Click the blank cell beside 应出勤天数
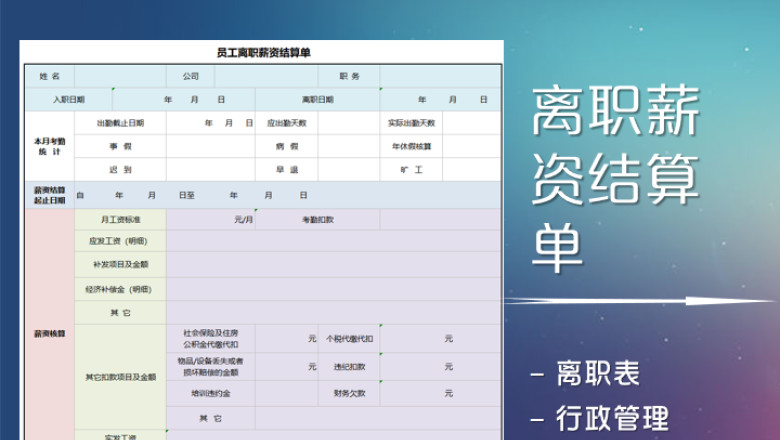 pyautogui.click(x=349, y=123)
